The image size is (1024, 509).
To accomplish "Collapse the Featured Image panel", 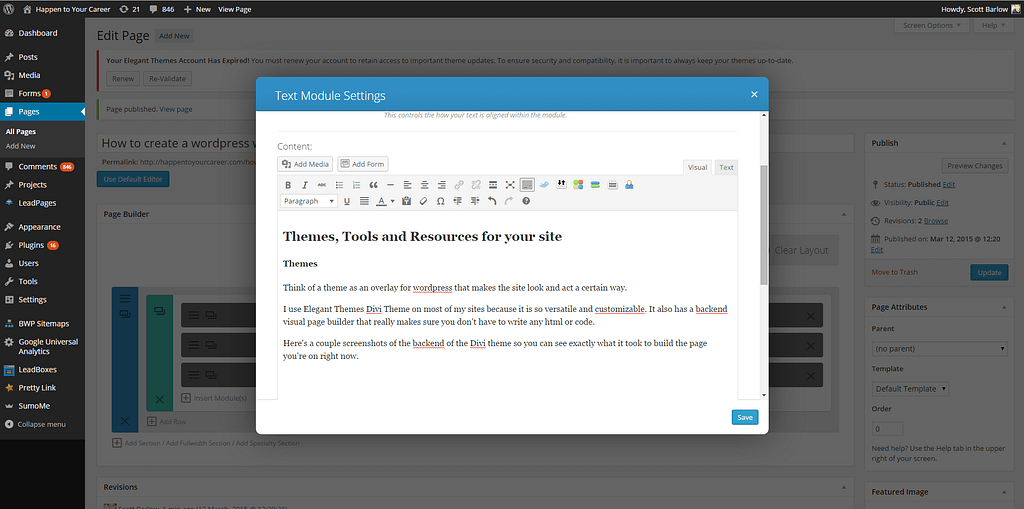I will coord(1002,492).
